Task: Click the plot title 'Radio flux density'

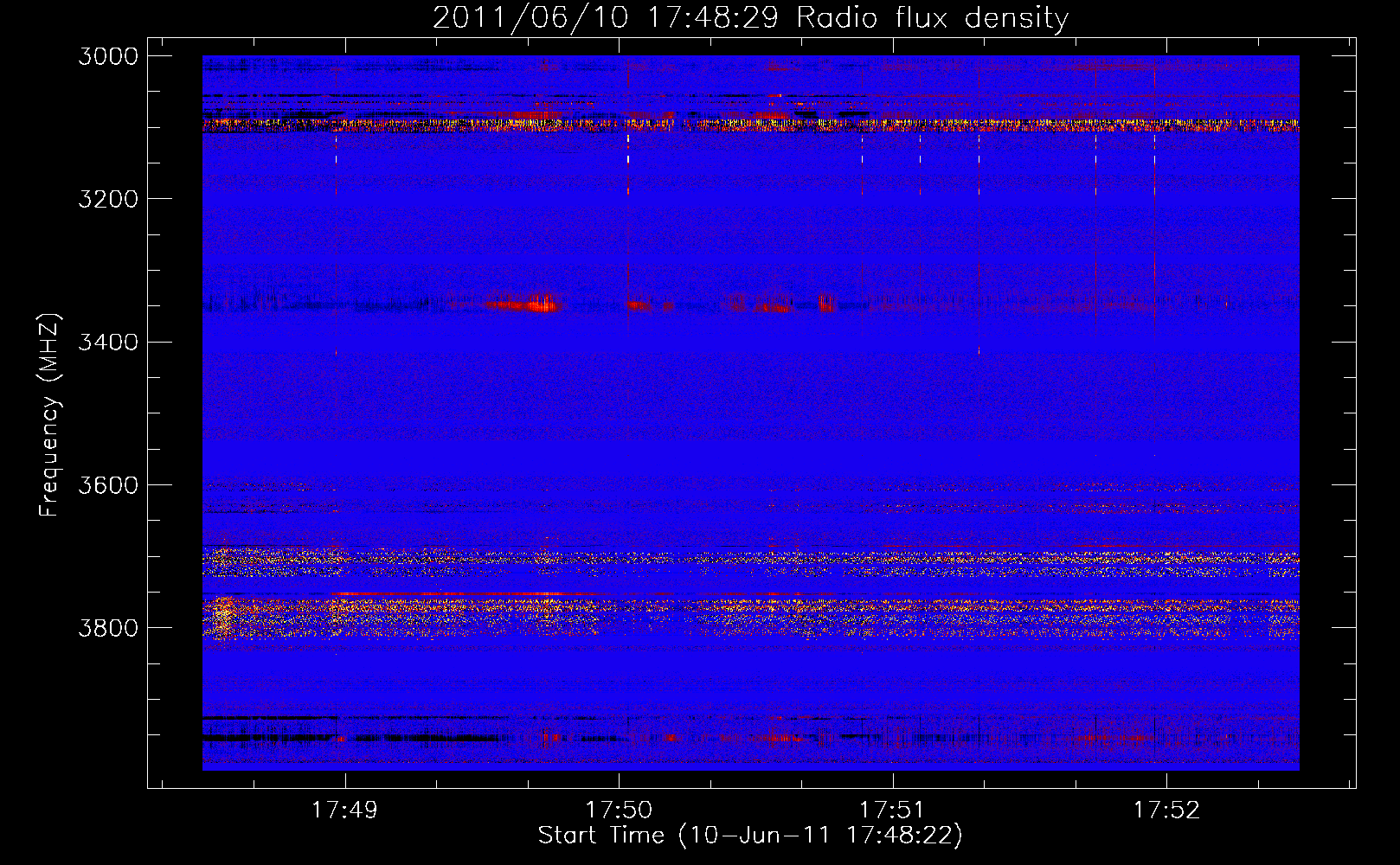Action: [x=933, y=18]
